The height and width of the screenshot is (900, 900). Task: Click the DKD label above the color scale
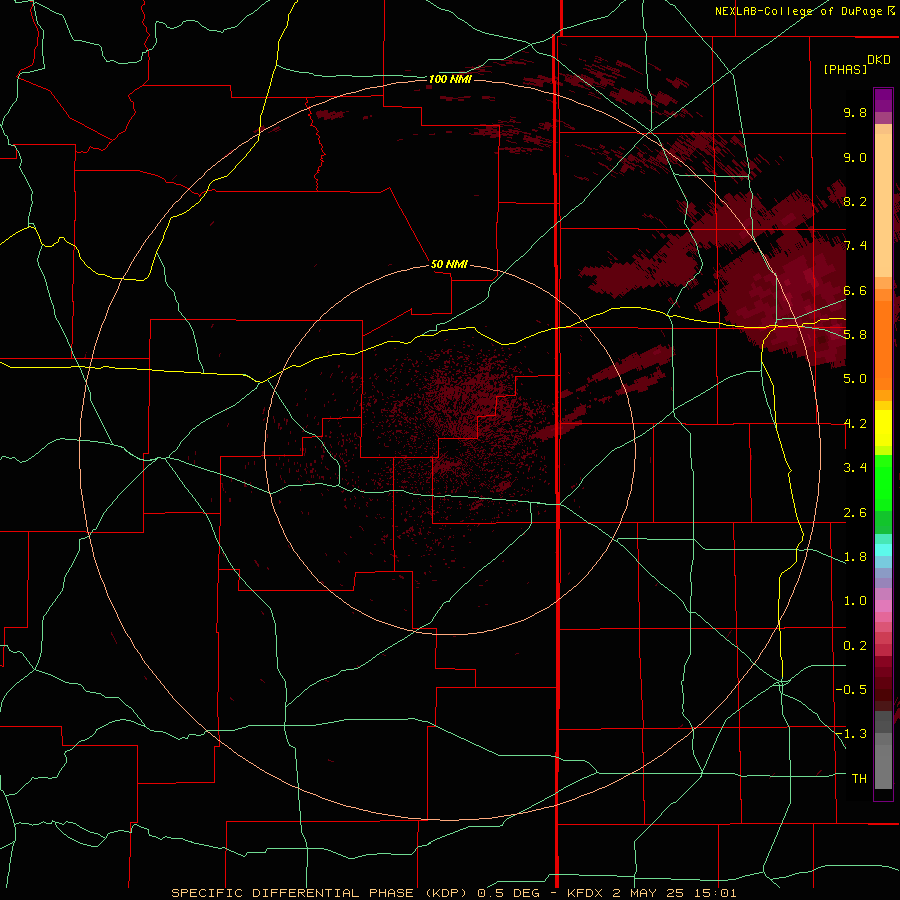(879, 60)
